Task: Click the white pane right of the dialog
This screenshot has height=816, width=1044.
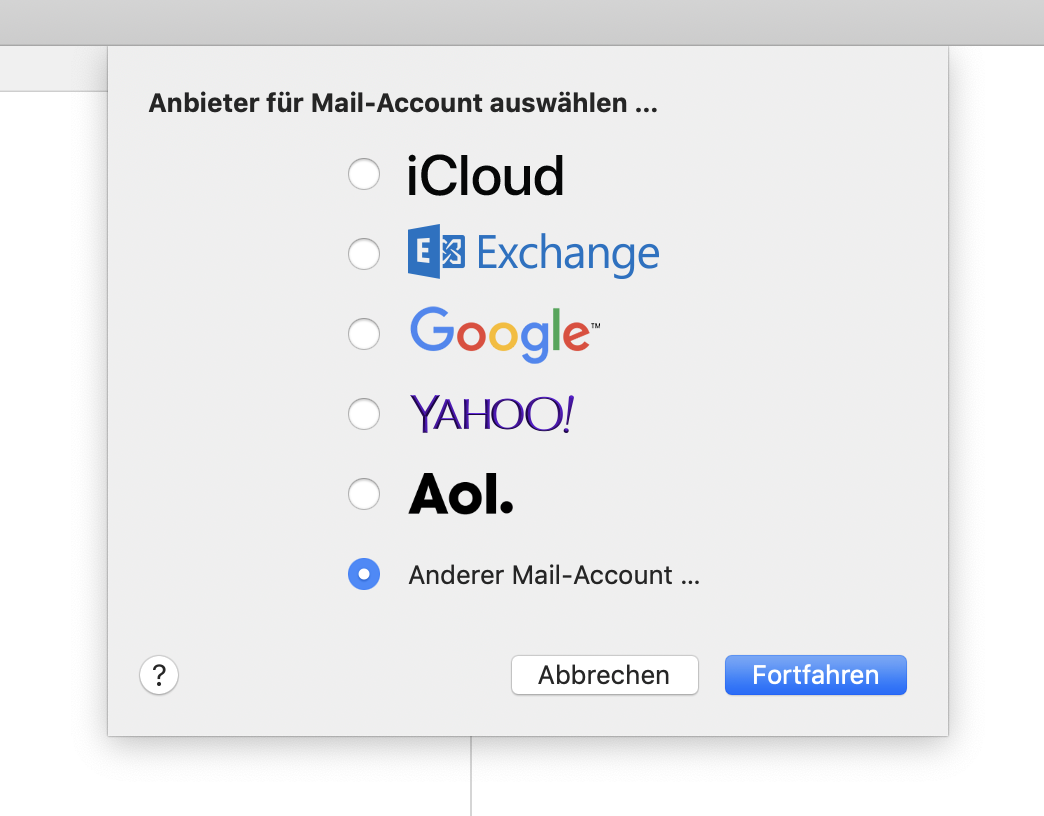Action: pyautogui.click(x=996, y=400)
